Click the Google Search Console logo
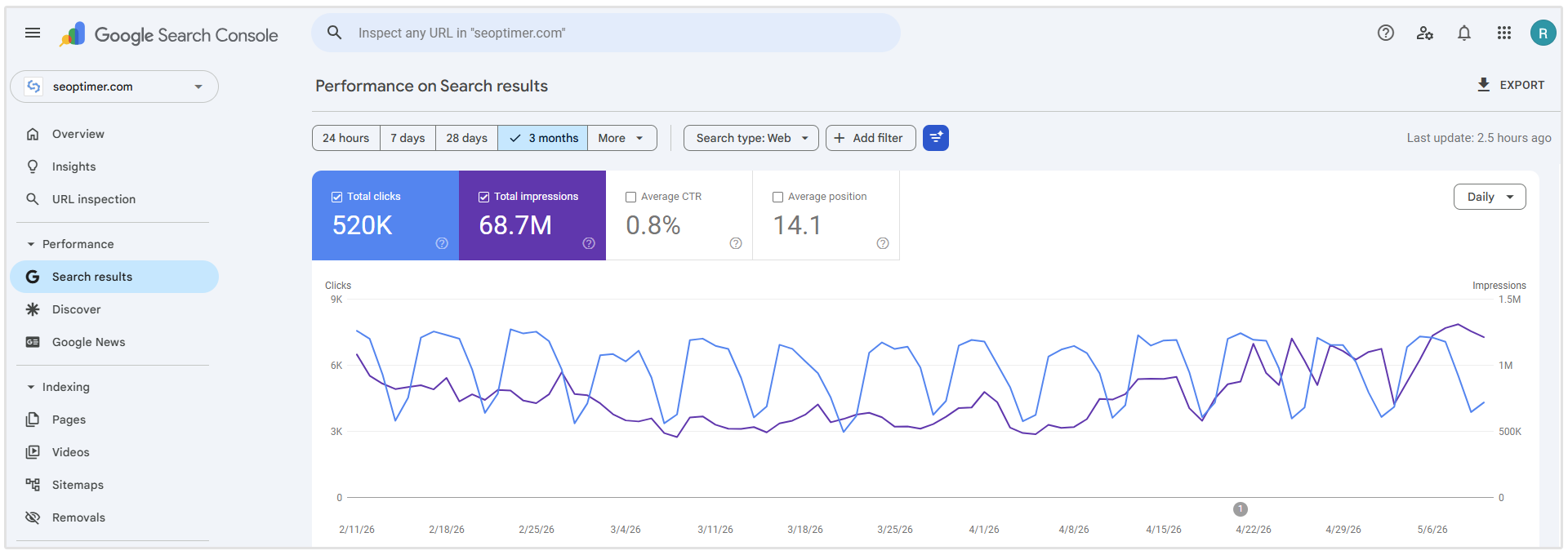Viewport: 1568px width, 555px height. point(169,34)
